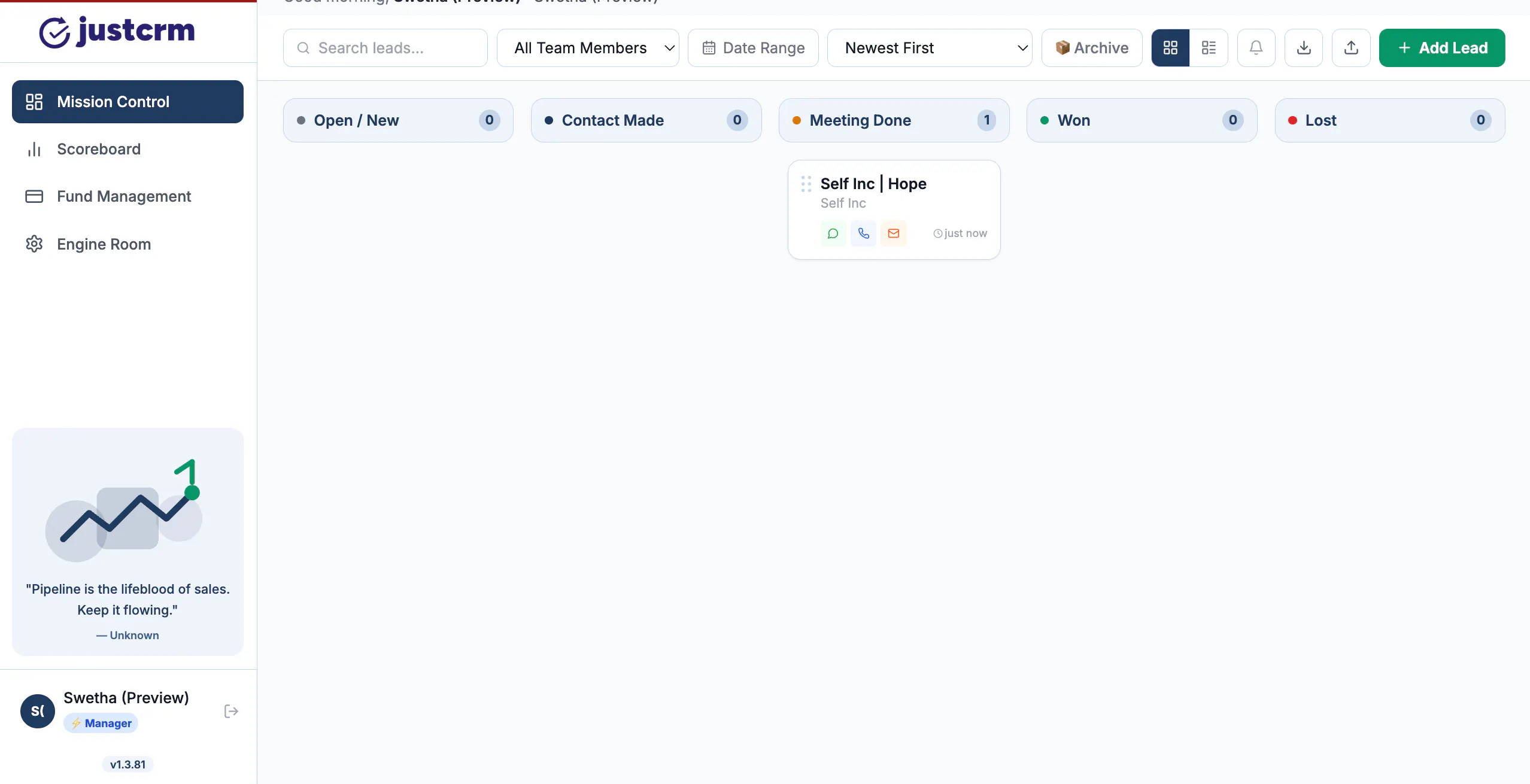This screenshot has height=784, width=1530.
Task: Click the Contact Made count badge
Action: click(x=737, y=120)
